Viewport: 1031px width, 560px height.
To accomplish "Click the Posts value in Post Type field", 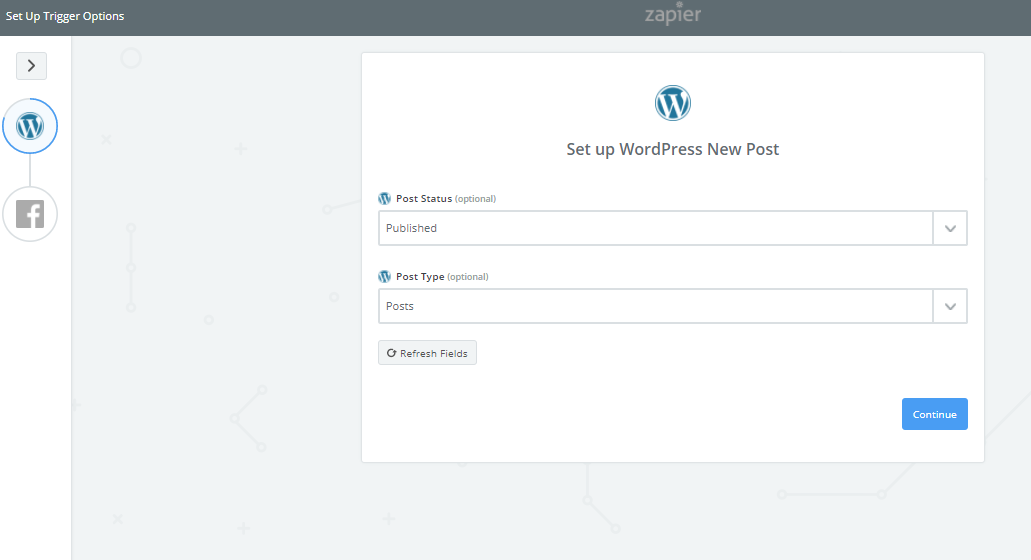I will [400, 306].
